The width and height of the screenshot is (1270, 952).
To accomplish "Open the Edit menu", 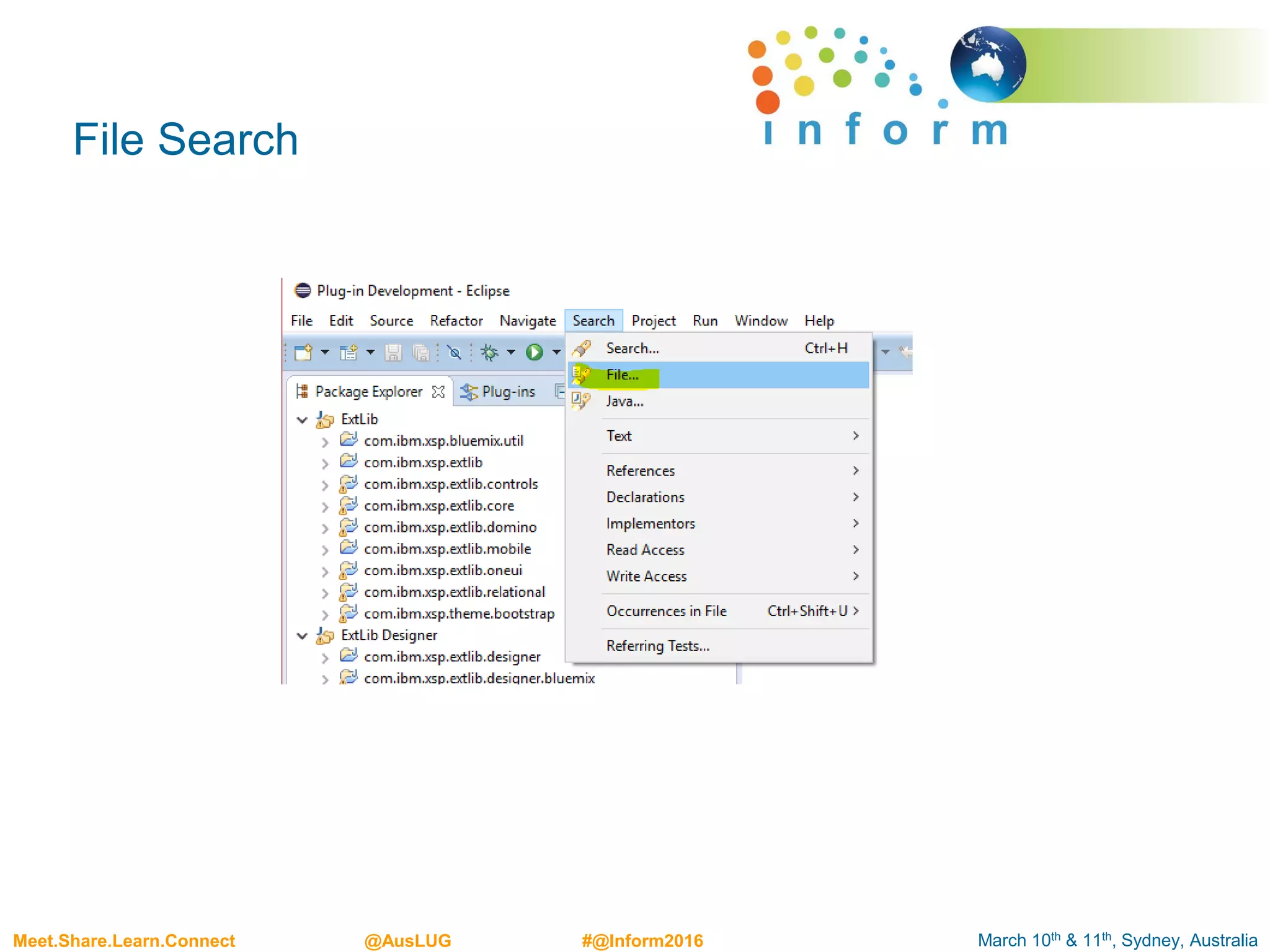I will [x=341, y=320].
